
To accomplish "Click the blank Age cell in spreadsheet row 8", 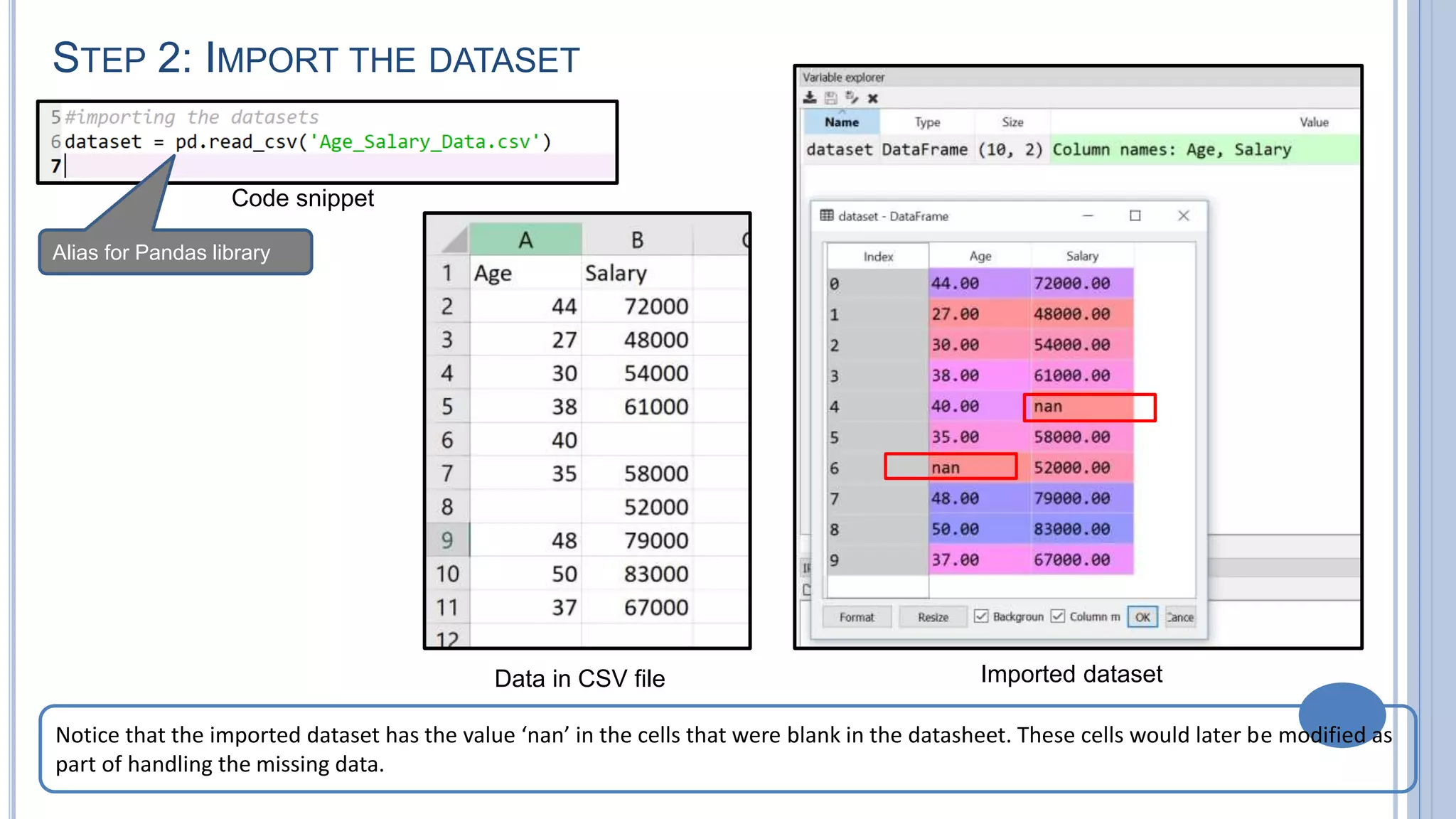I will 525,507.
